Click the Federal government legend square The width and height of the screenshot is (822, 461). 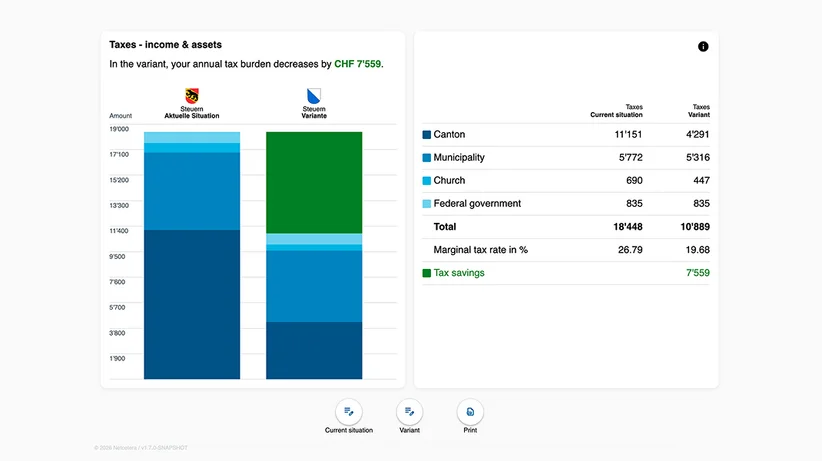tap(427, 204)
